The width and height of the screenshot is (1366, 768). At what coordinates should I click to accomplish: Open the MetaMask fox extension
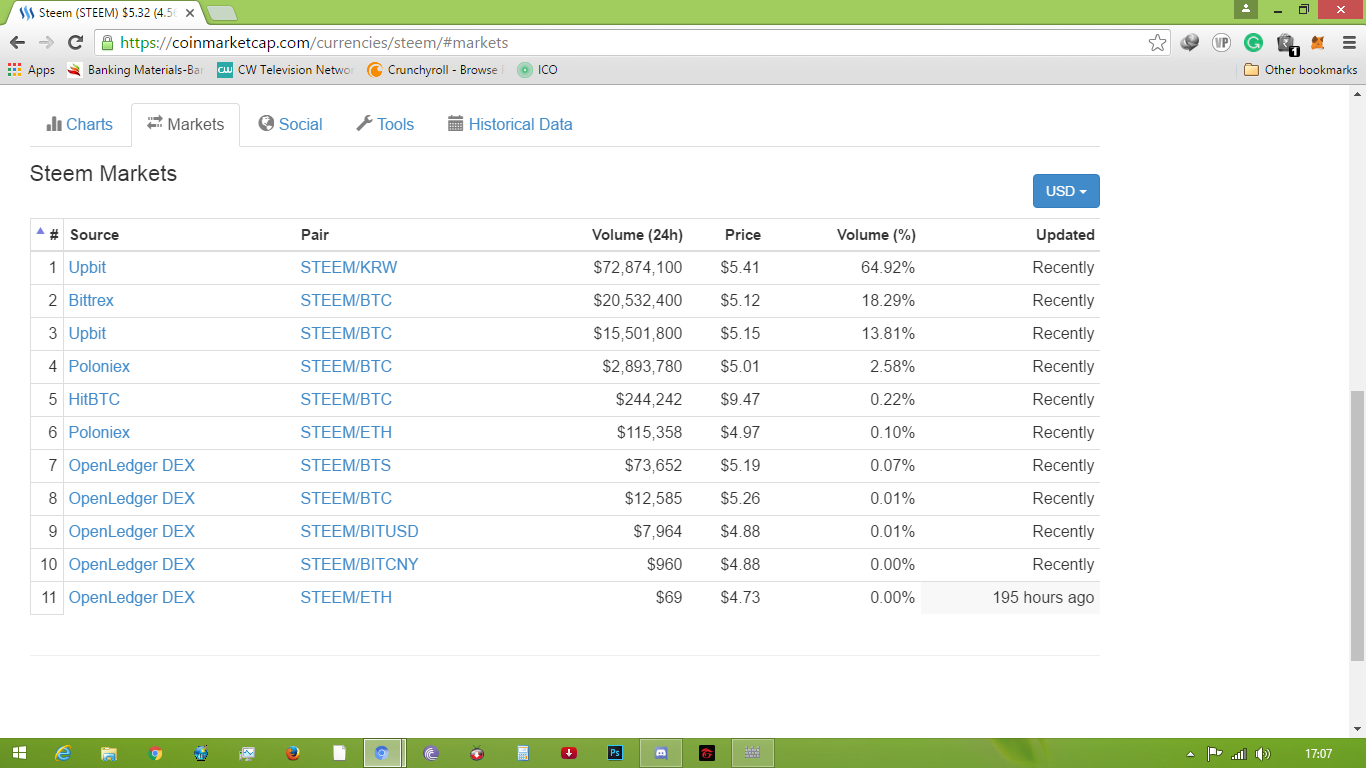coord(1318,43)
